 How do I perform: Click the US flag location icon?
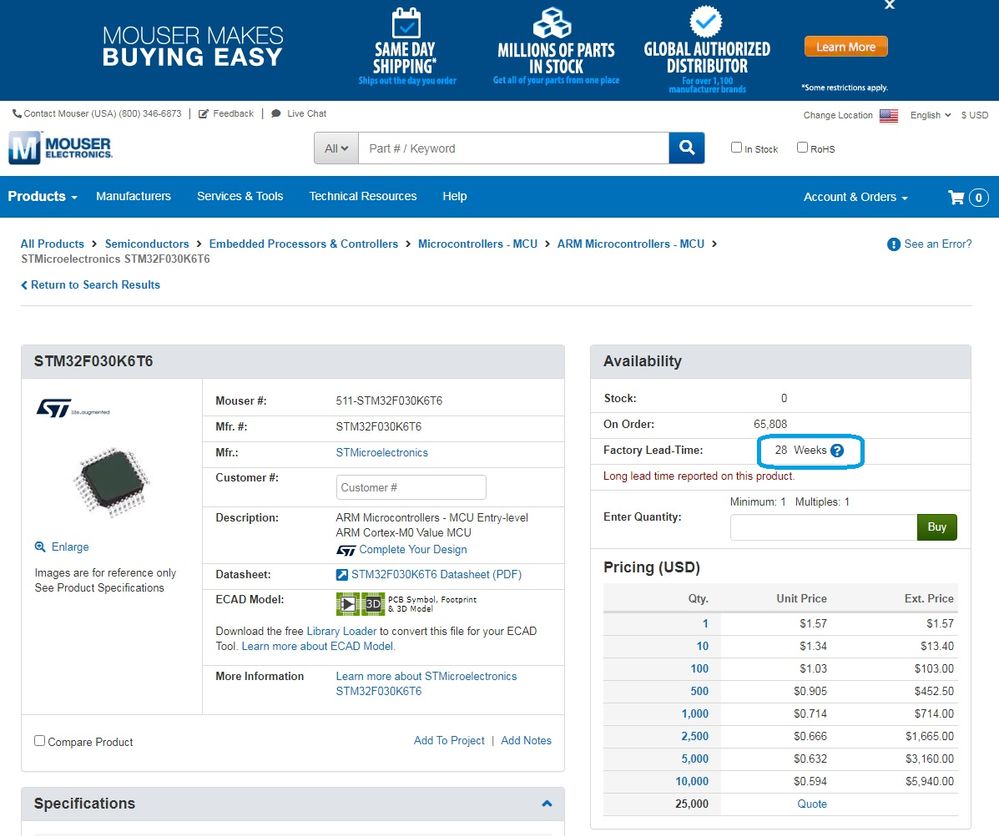[888, 115]
